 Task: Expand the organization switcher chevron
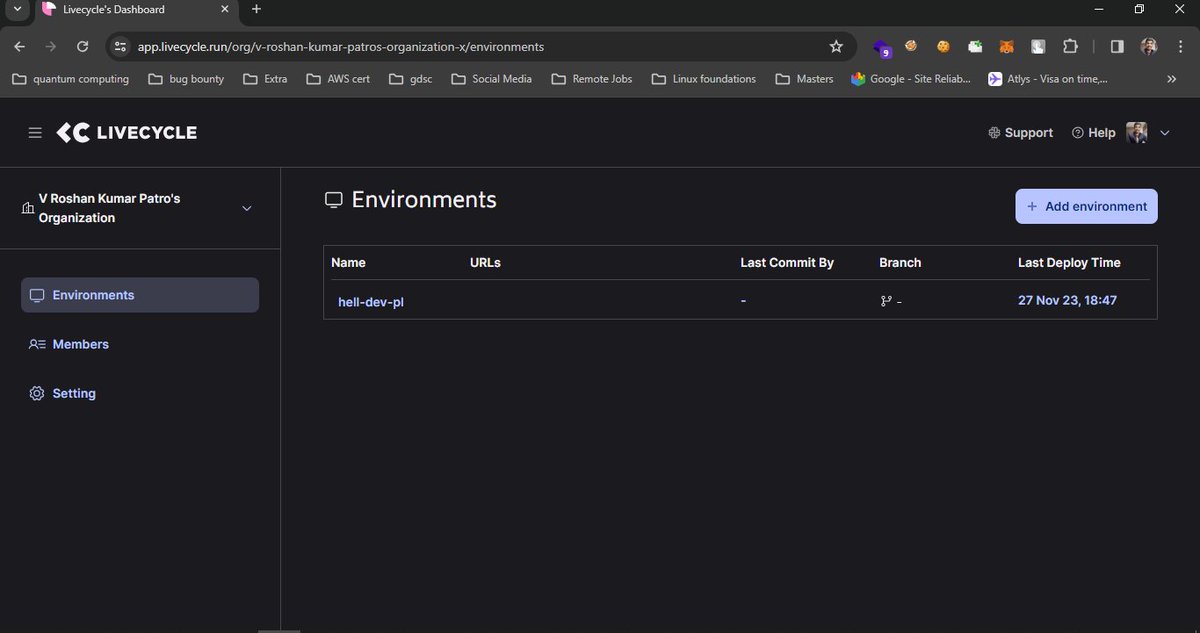point(247,208)
